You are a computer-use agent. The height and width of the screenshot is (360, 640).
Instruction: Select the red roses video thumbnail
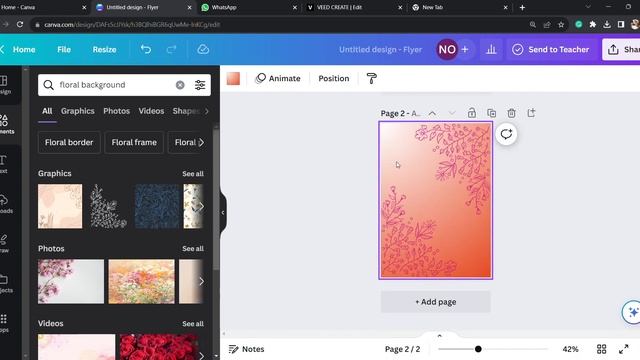pos(159,347)
